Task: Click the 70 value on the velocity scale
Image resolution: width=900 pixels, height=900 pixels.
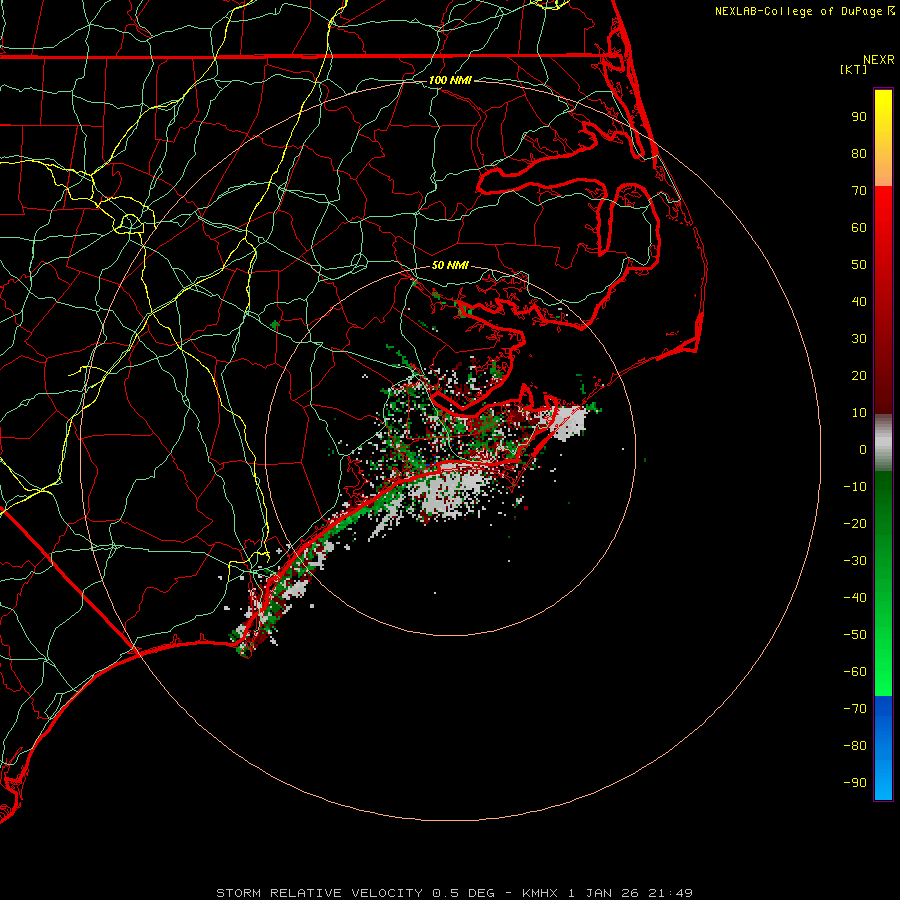Action: click(859, 191)
